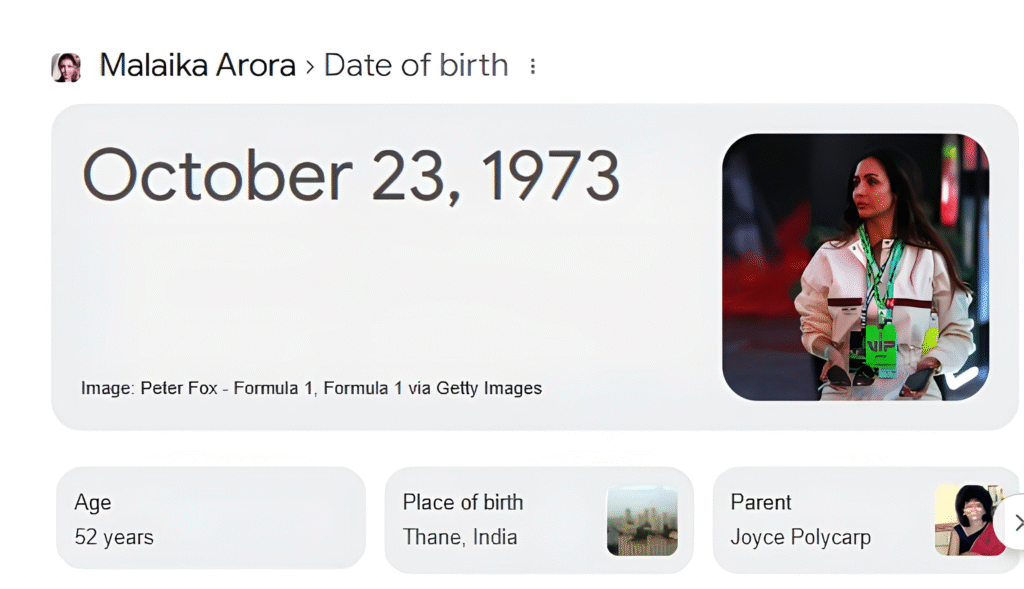Select the Place of birth label

click(463, 502)
